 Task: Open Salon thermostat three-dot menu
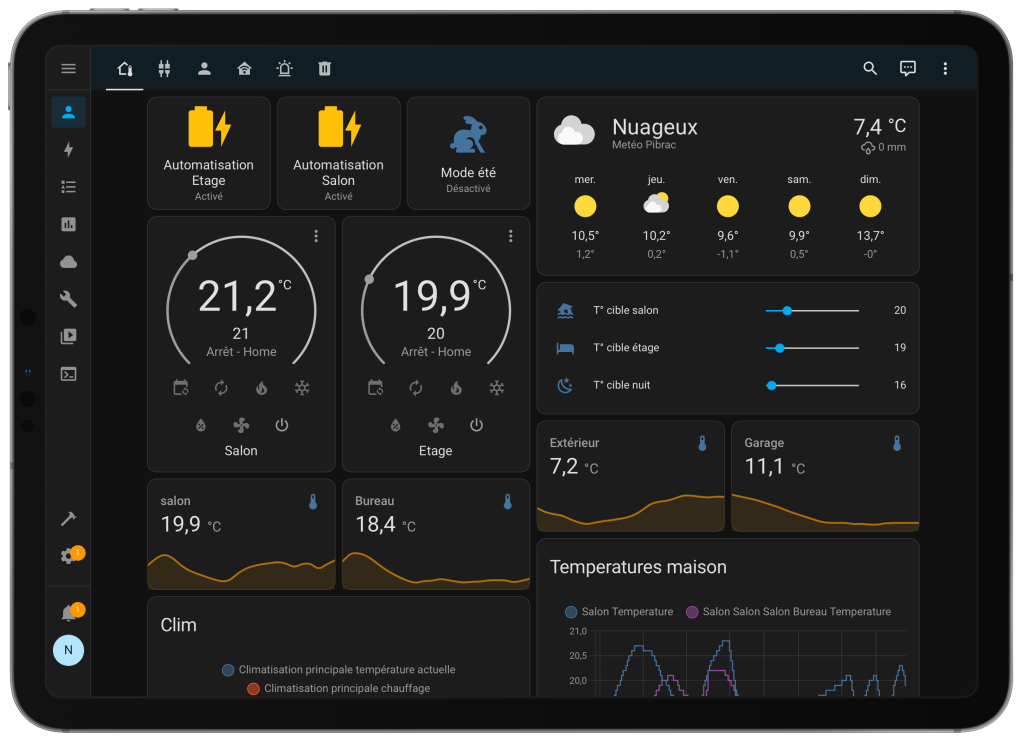(x=316, y=236)
